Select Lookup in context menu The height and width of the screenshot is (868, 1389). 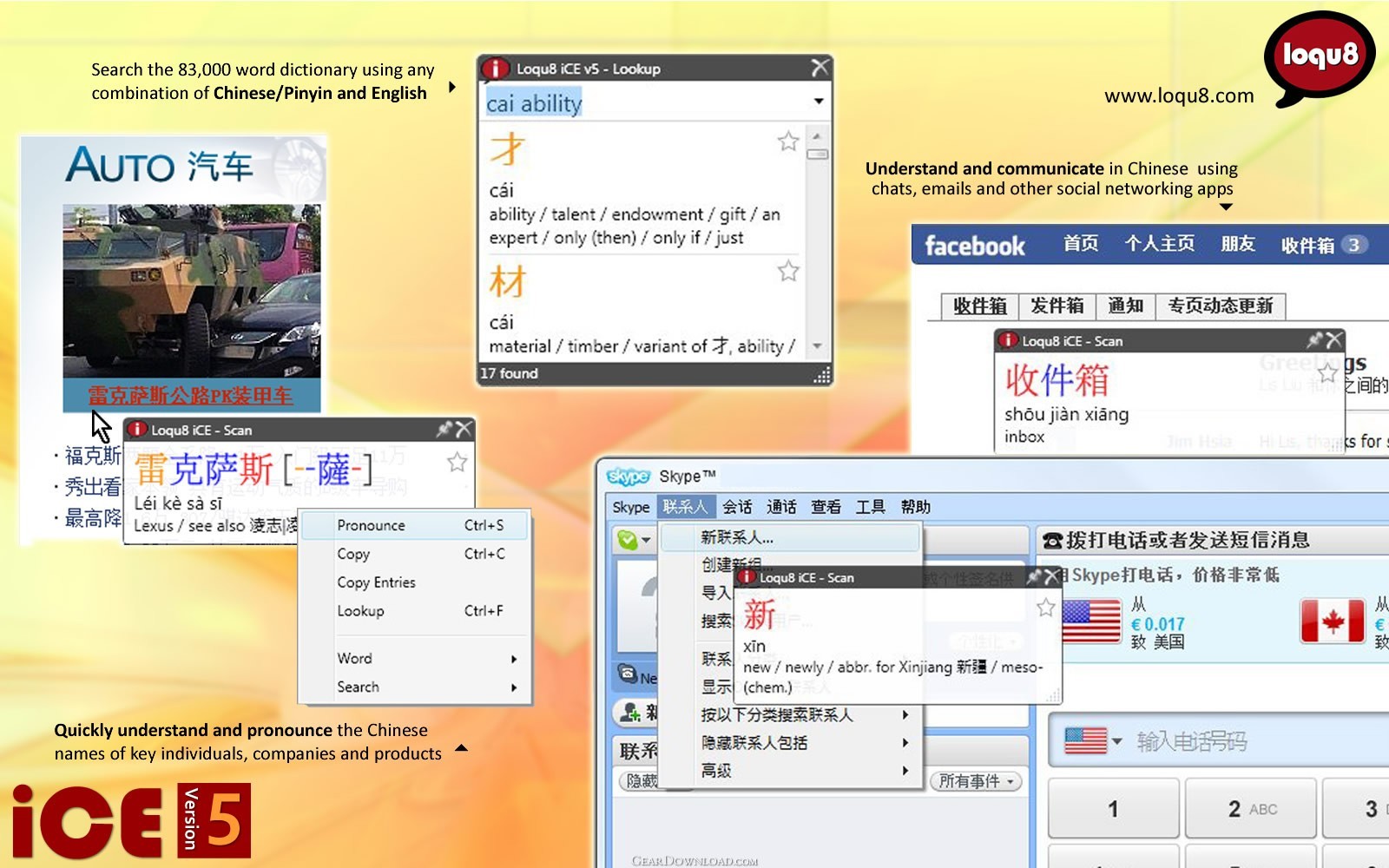(x=415, y=611)
